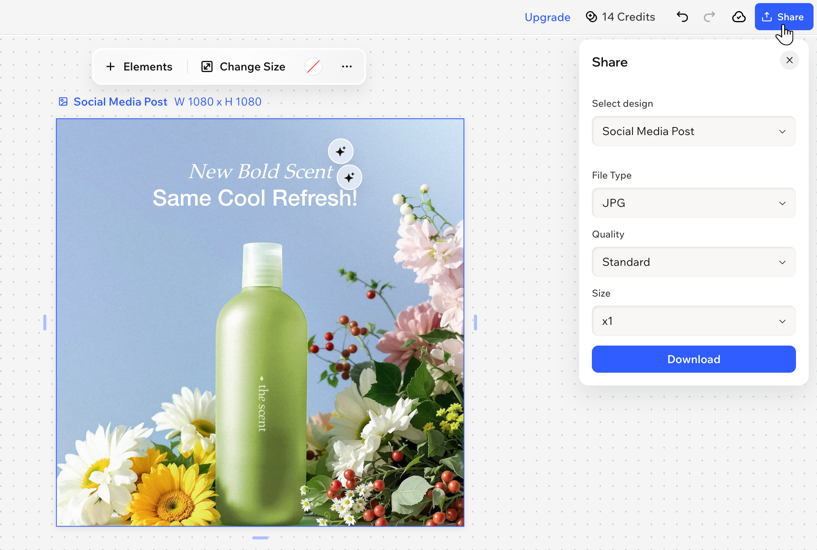The image size is (817, 550).
Task: Select the New Bold Scent text
Action: (260, 171)
